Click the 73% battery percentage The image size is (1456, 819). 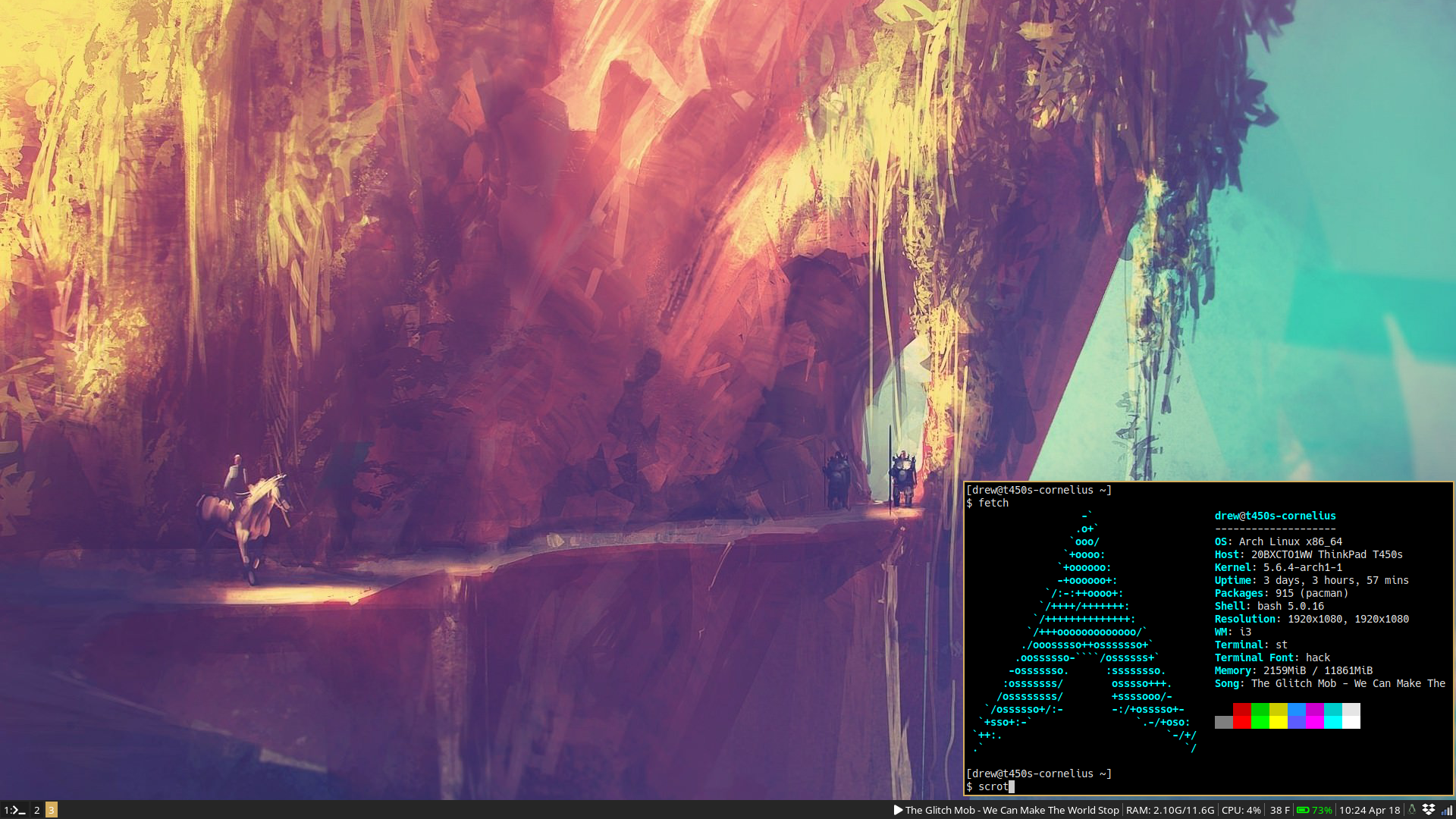pyautogui.click(x=1322, y=810)
